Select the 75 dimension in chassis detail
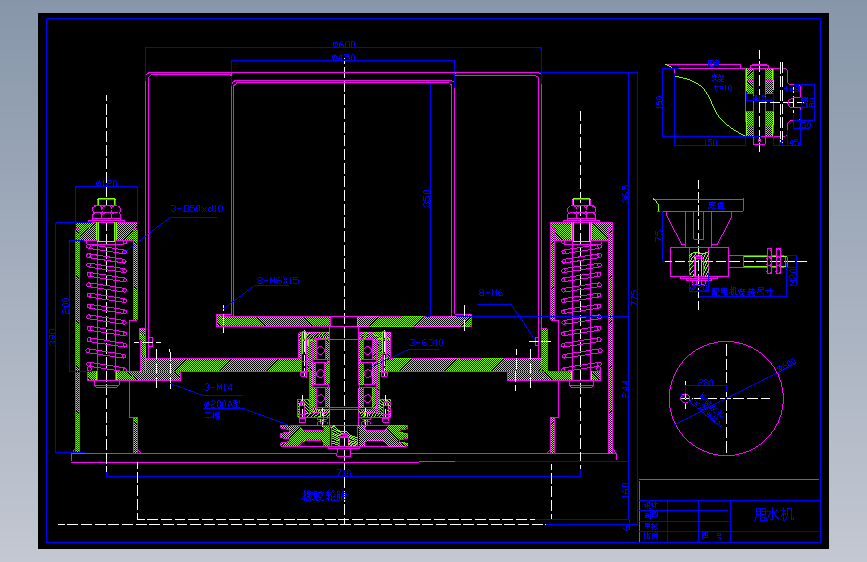This screenshot has width=867, height=562. pos(658,236)
